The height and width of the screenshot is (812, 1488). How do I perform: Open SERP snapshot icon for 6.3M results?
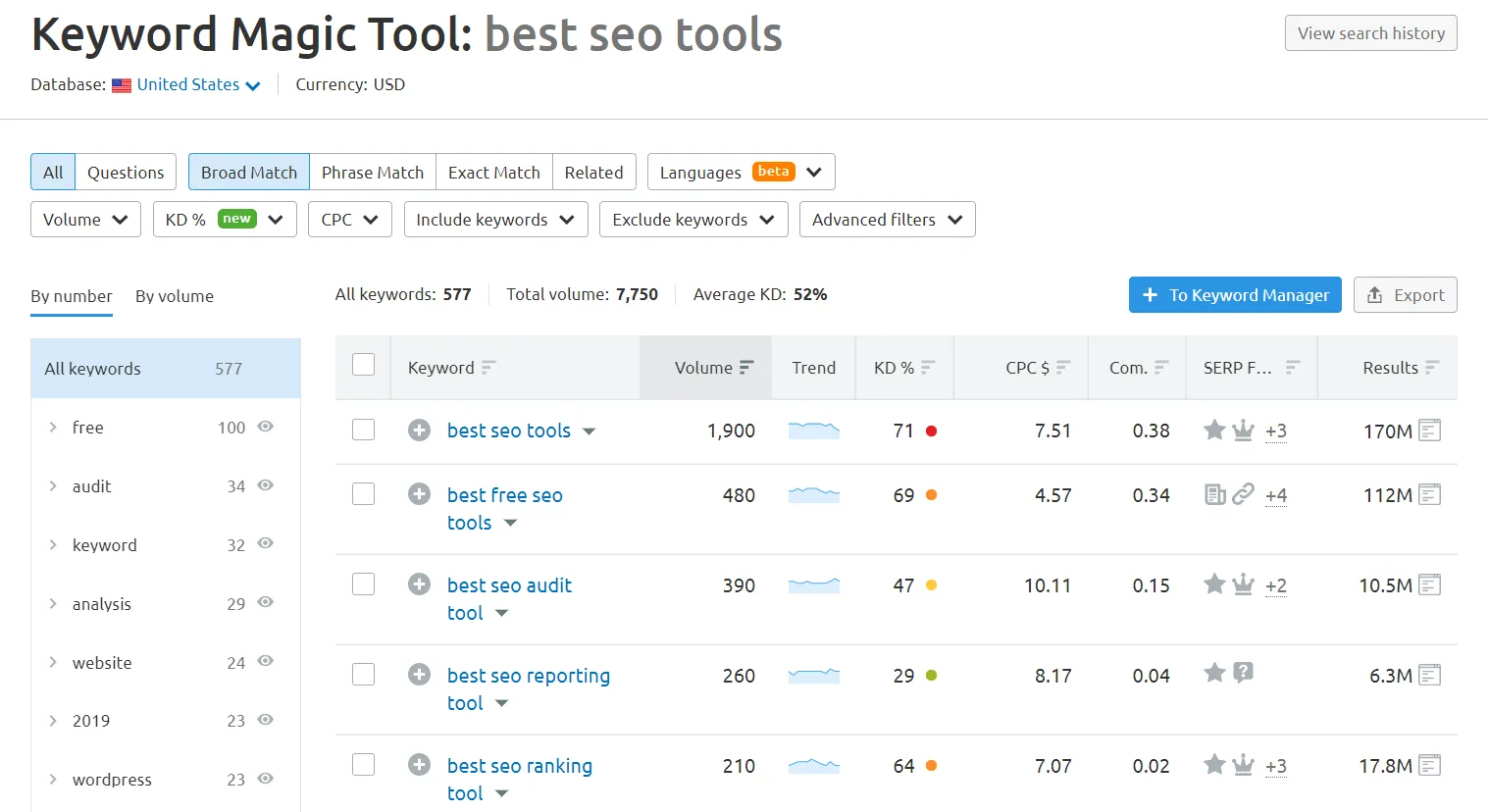point(1430,675)
